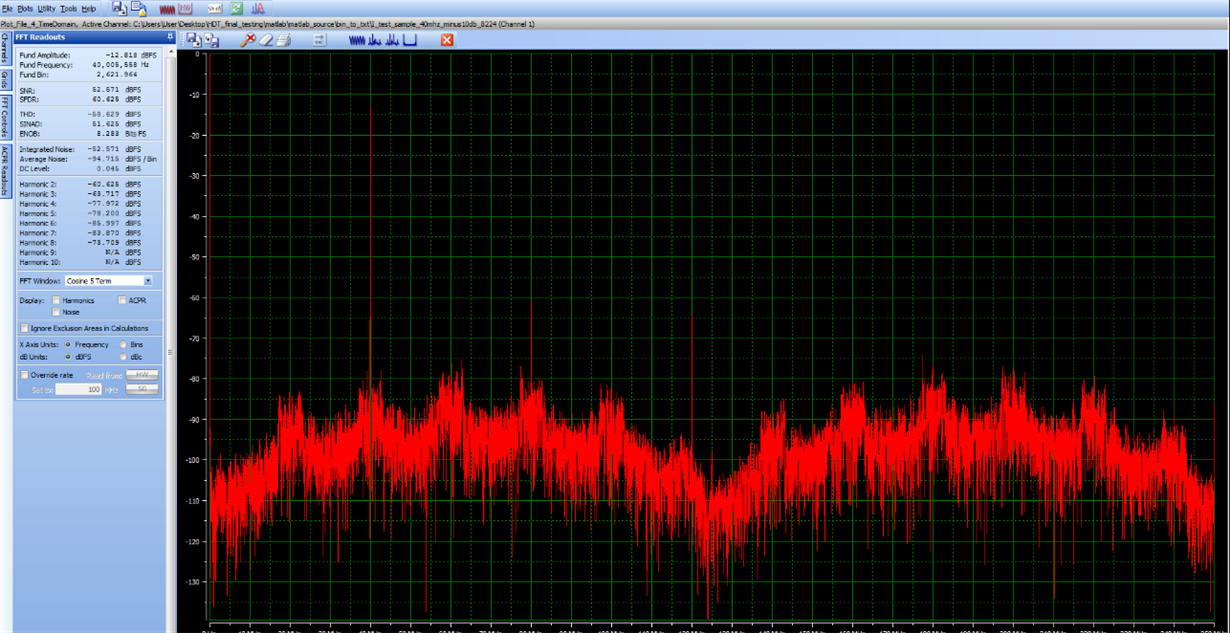
Task: Select Bins for X Axis Units
Action: coord(123,344)
